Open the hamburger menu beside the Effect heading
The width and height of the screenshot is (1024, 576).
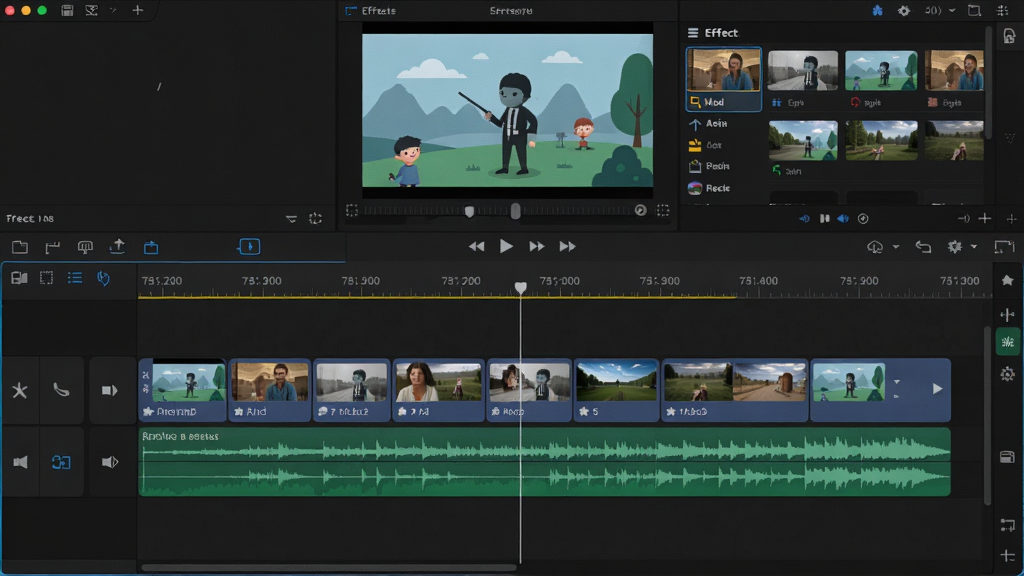click(693, 33)
